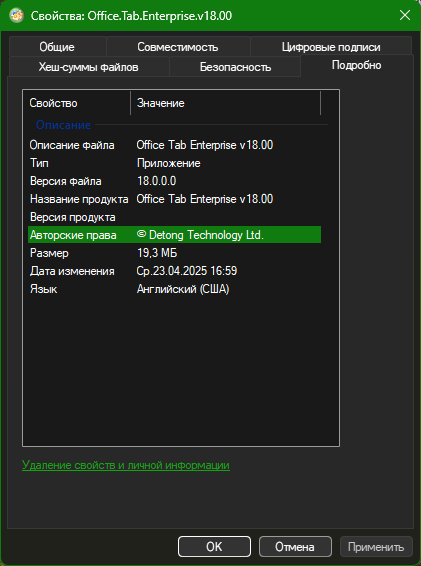Select the Авторские права row label
This screenshot has height=566, width=421.
[73, 235]
